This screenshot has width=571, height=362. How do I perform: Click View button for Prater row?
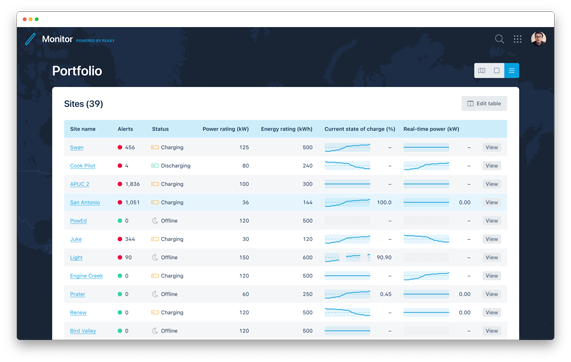pos(491,294)
